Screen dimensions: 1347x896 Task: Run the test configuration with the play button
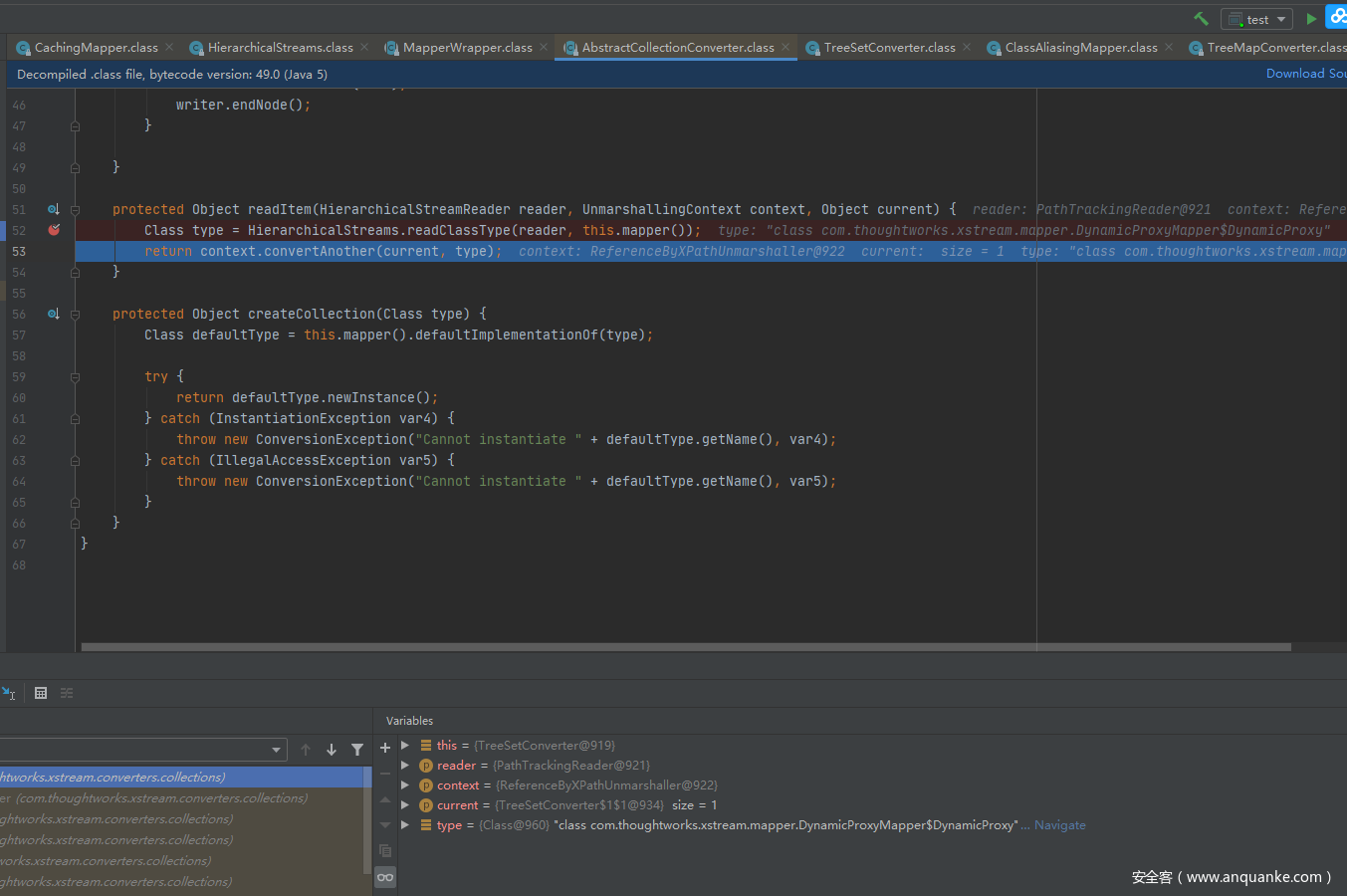[1311, 19]
